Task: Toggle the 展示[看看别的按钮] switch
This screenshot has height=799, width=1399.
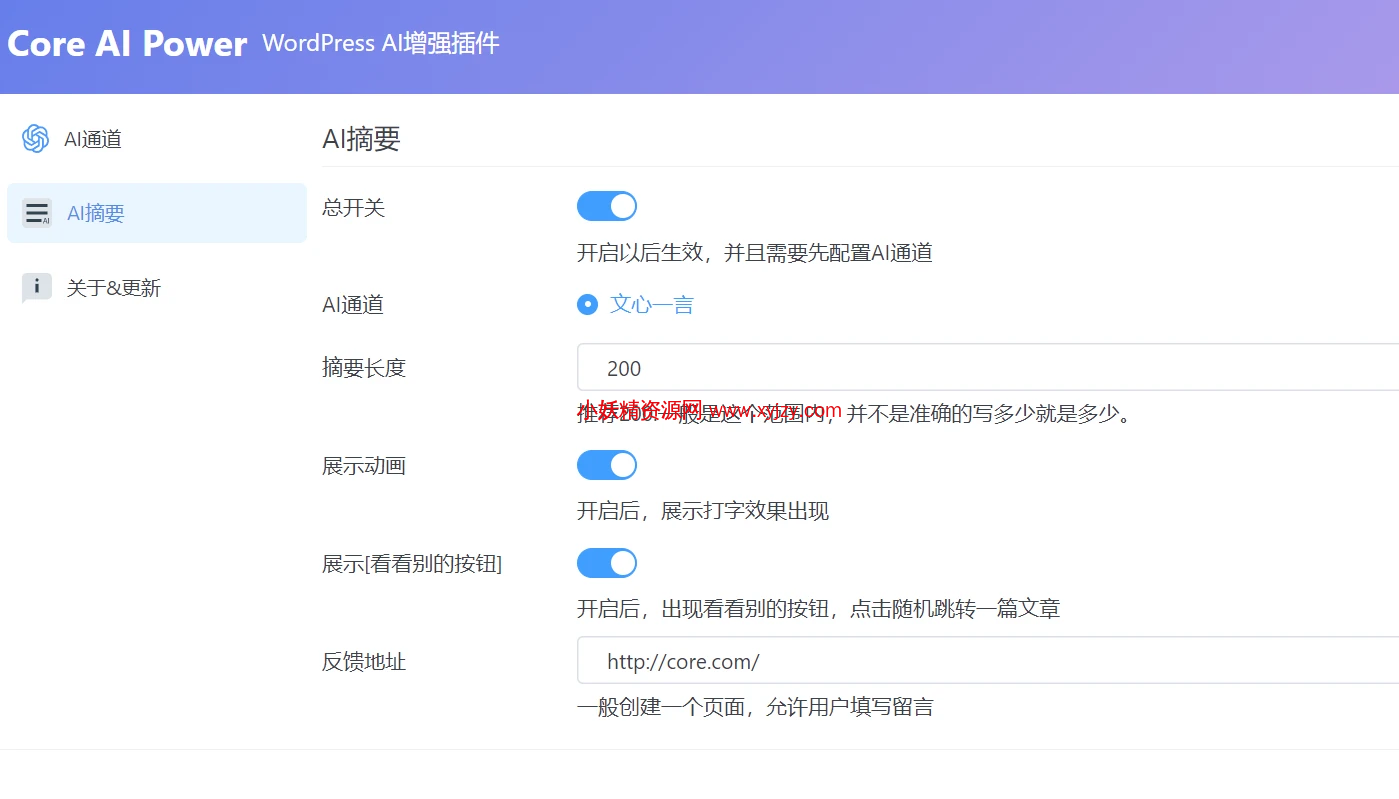Action: [x=607, y=563]
